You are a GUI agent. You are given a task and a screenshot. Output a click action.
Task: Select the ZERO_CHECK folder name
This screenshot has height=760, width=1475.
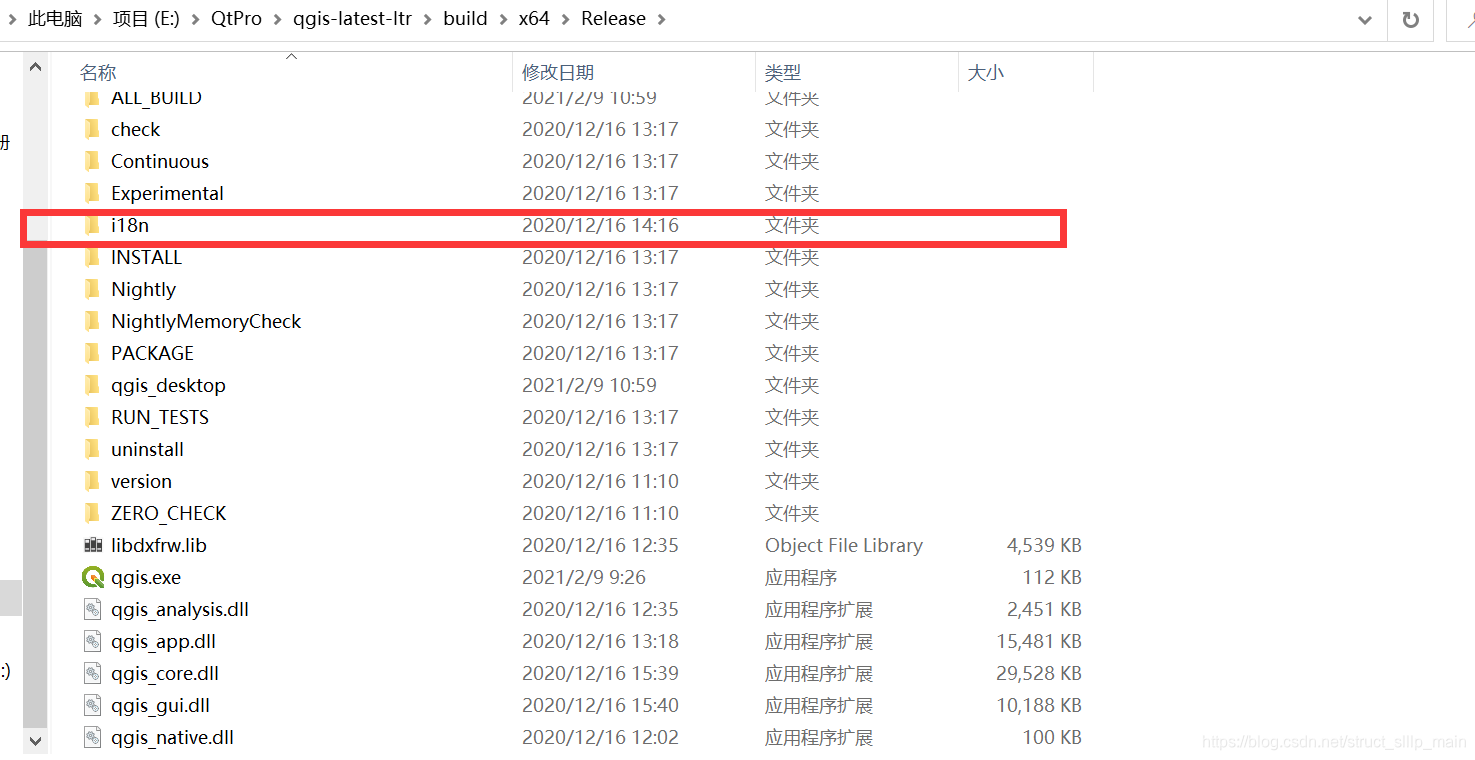(x=169, y=513)
